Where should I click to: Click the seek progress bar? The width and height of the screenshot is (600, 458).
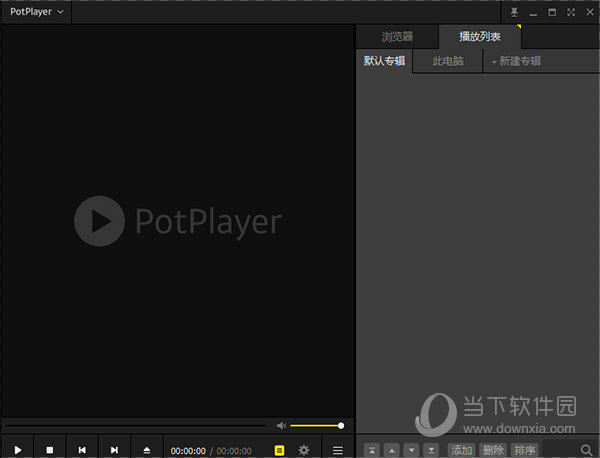point(135,425)
